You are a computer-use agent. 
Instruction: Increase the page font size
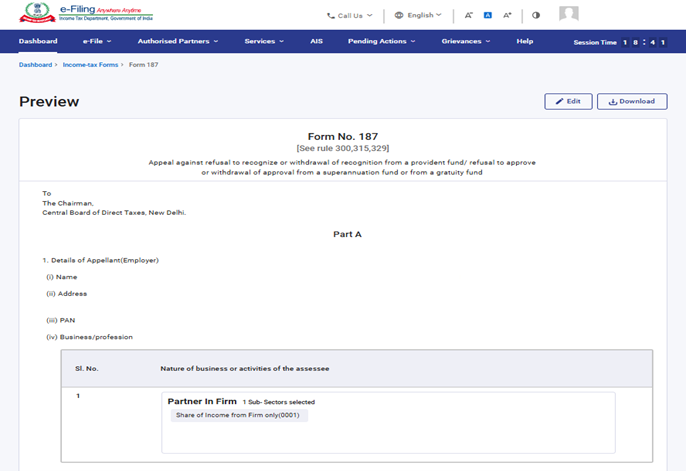click(x=507, y=16)
